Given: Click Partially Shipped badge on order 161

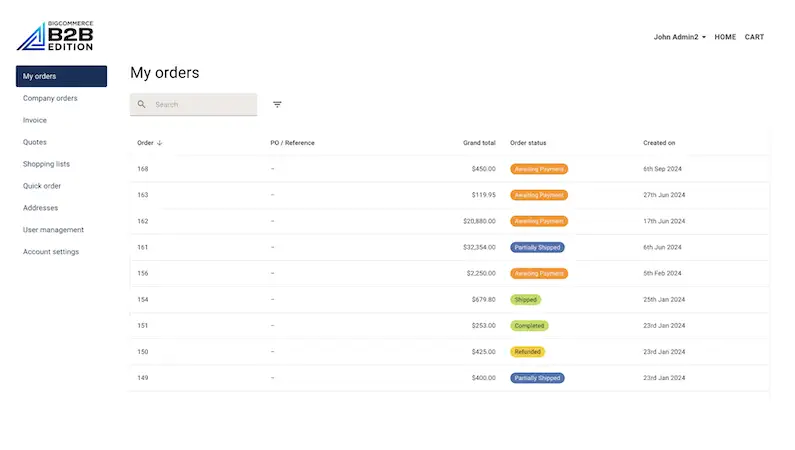Looking at the screenshot, I should click(x=537, y=247).
